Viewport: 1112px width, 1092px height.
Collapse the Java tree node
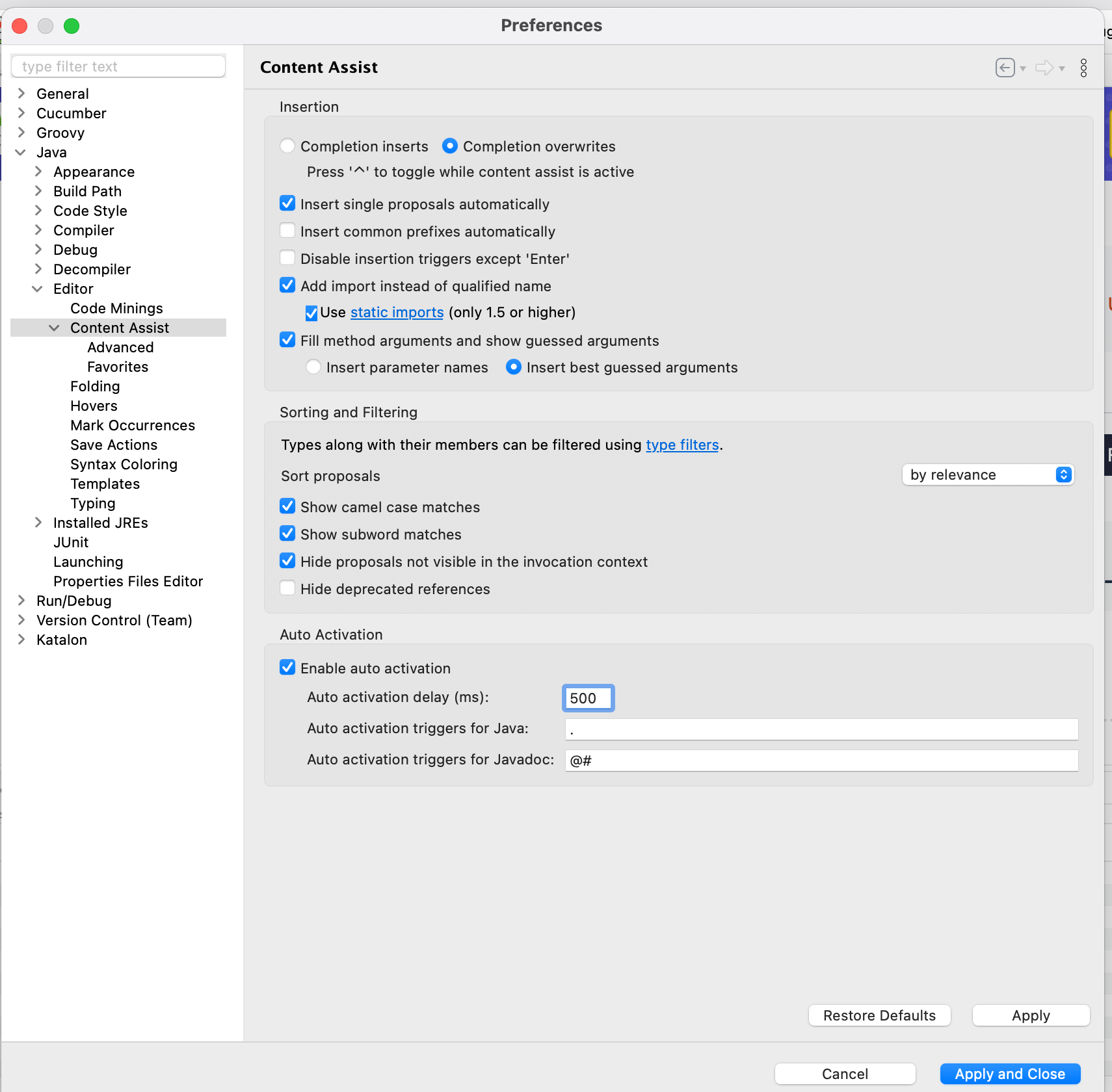coord(22,152)
